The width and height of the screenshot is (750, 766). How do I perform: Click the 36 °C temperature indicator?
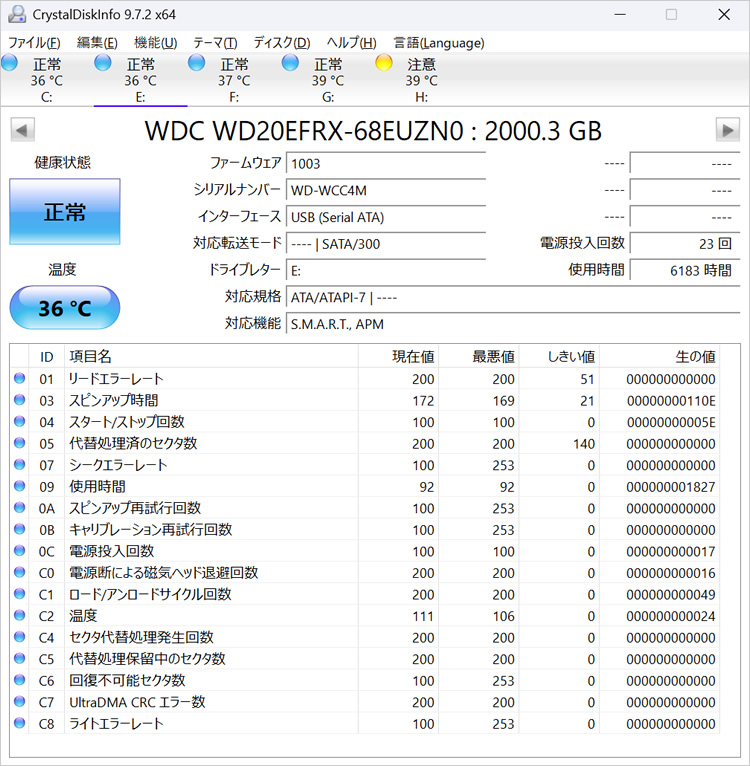point(65,308)
